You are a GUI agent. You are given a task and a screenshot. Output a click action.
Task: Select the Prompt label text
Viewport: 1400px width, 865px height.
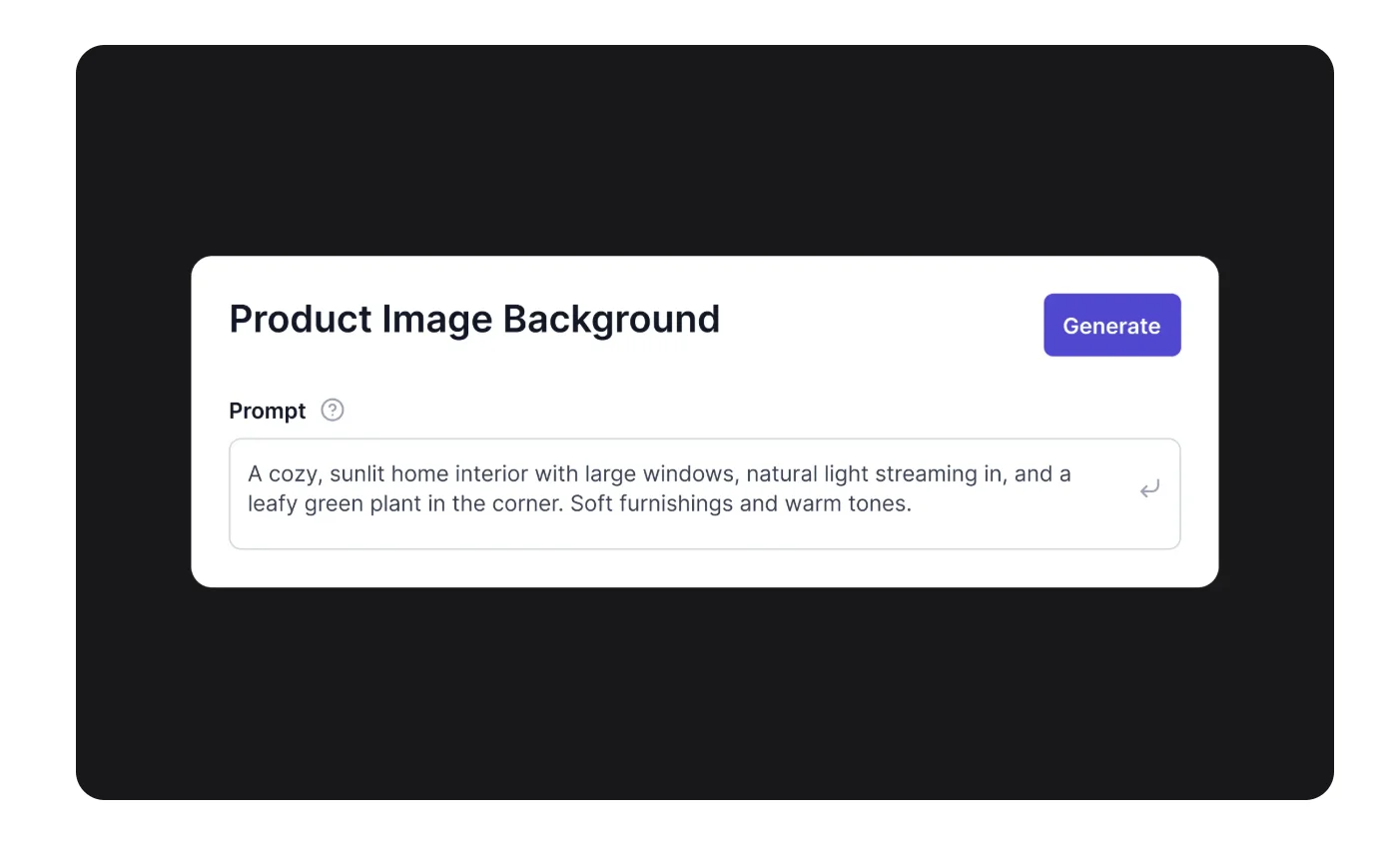pos(267,410)
